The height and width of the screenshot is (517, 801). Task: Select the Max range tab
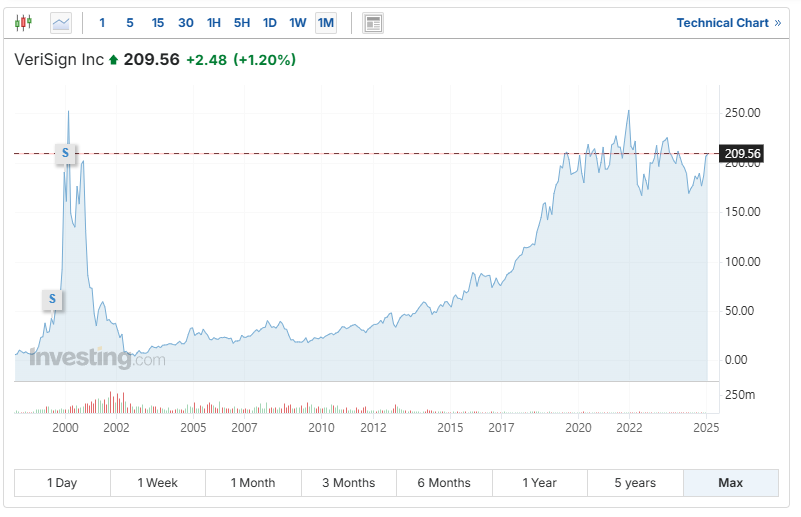pyautogui.click(x=731, y=483)
